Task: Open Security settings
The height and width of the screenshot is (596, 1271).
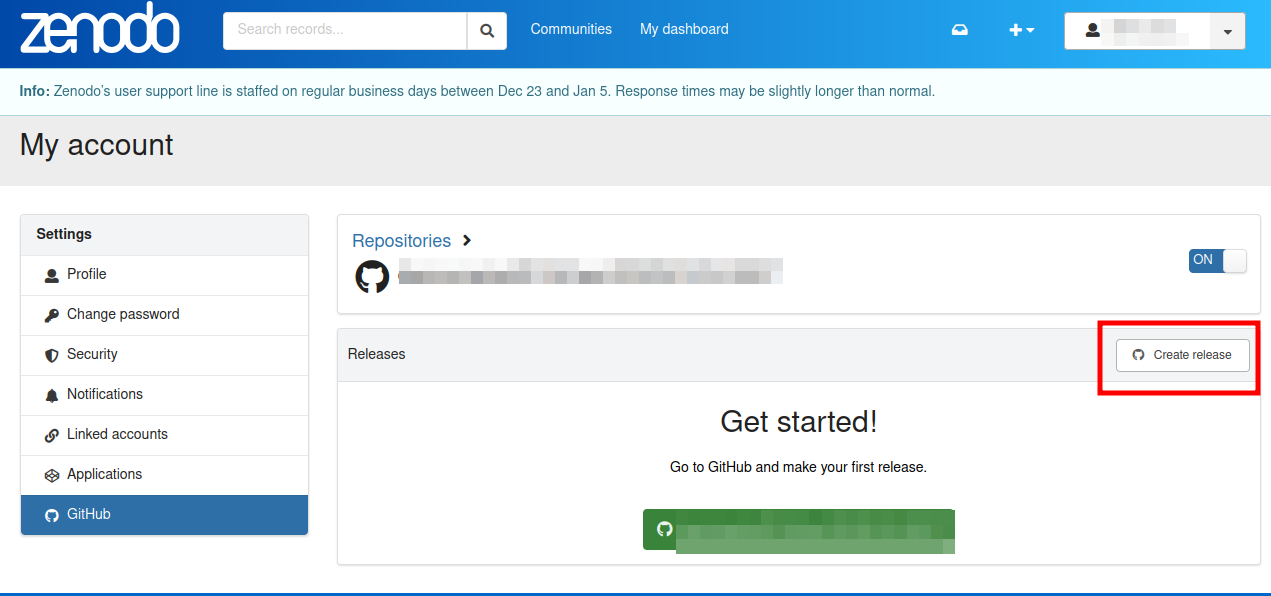Action: click(164, 355)
